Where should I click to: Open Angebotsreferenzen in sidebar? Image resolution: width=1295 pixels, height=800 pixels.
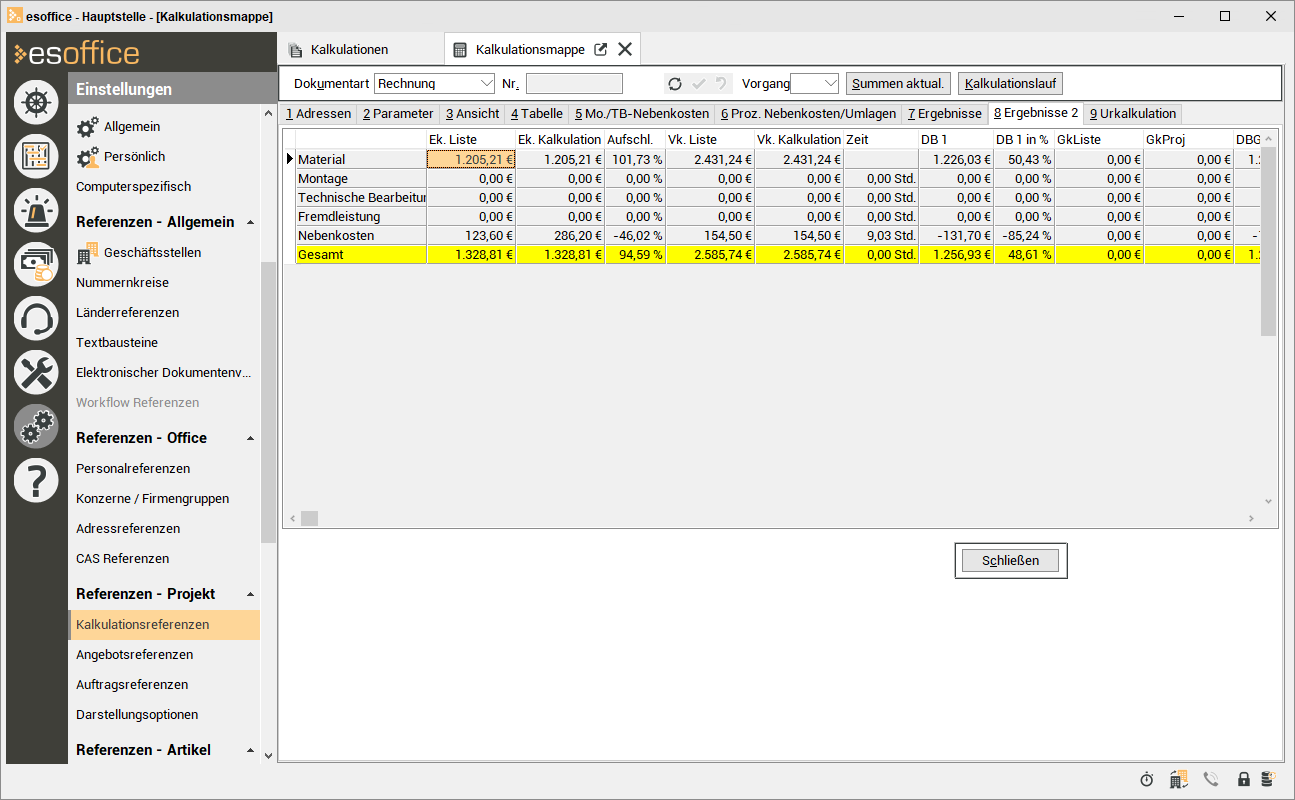[135, 655]
